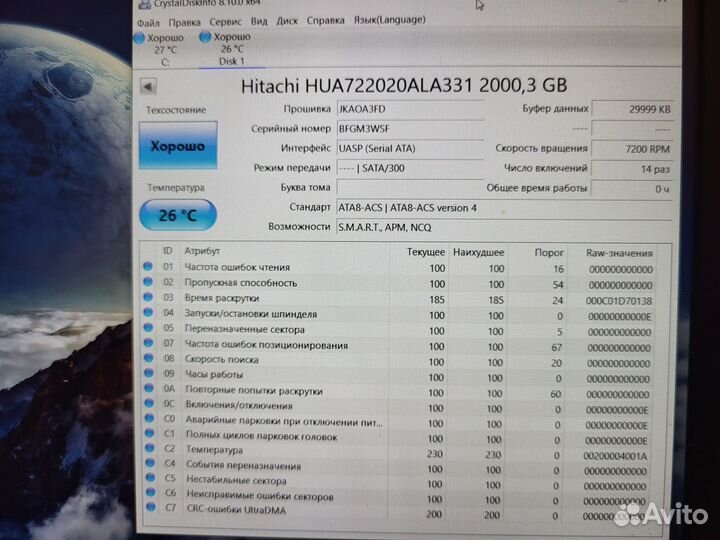The height and width of the screenshot is (540, 720).
Task: Select the Переназначенные сектора row
Action: (399, 330)
